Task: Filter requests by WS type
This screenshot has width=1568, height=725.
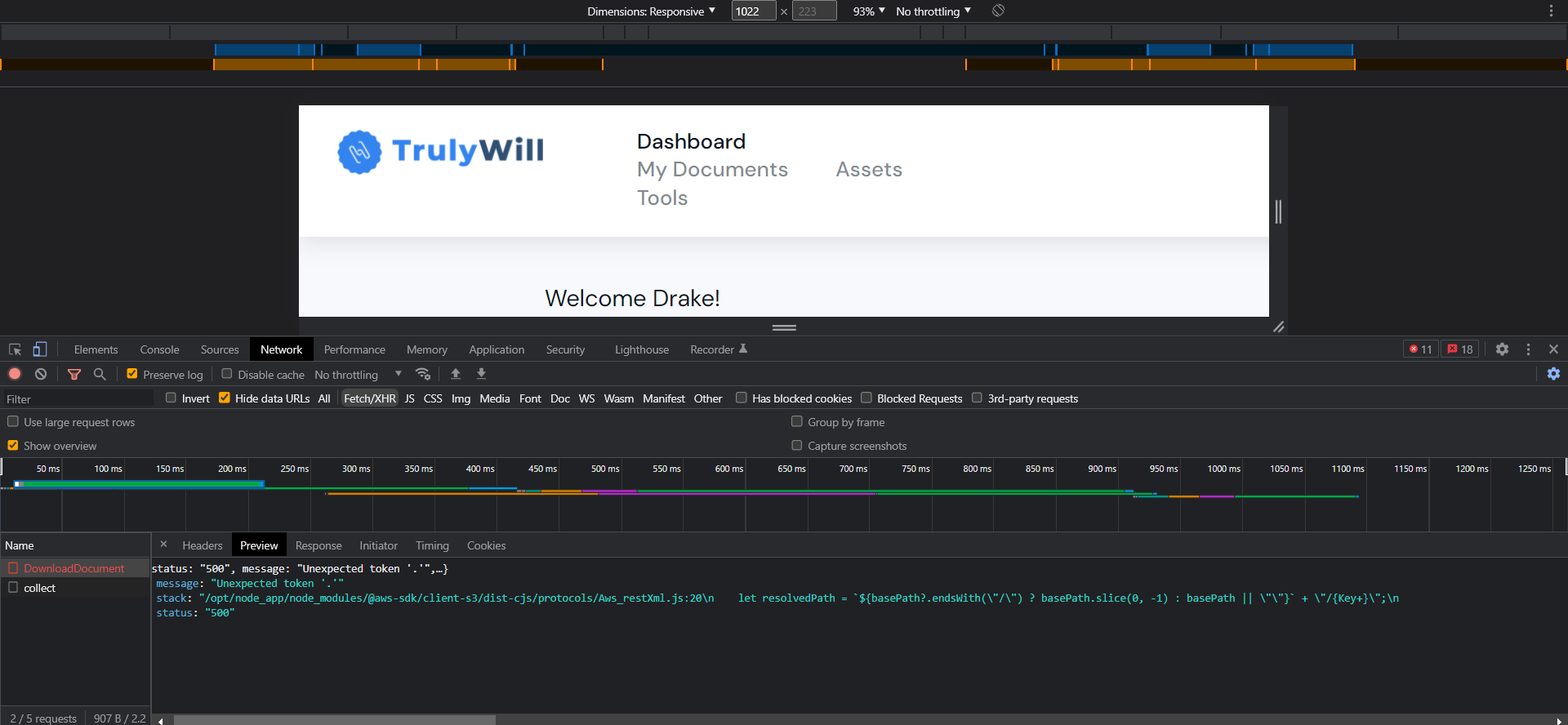Action: [586, 398]
